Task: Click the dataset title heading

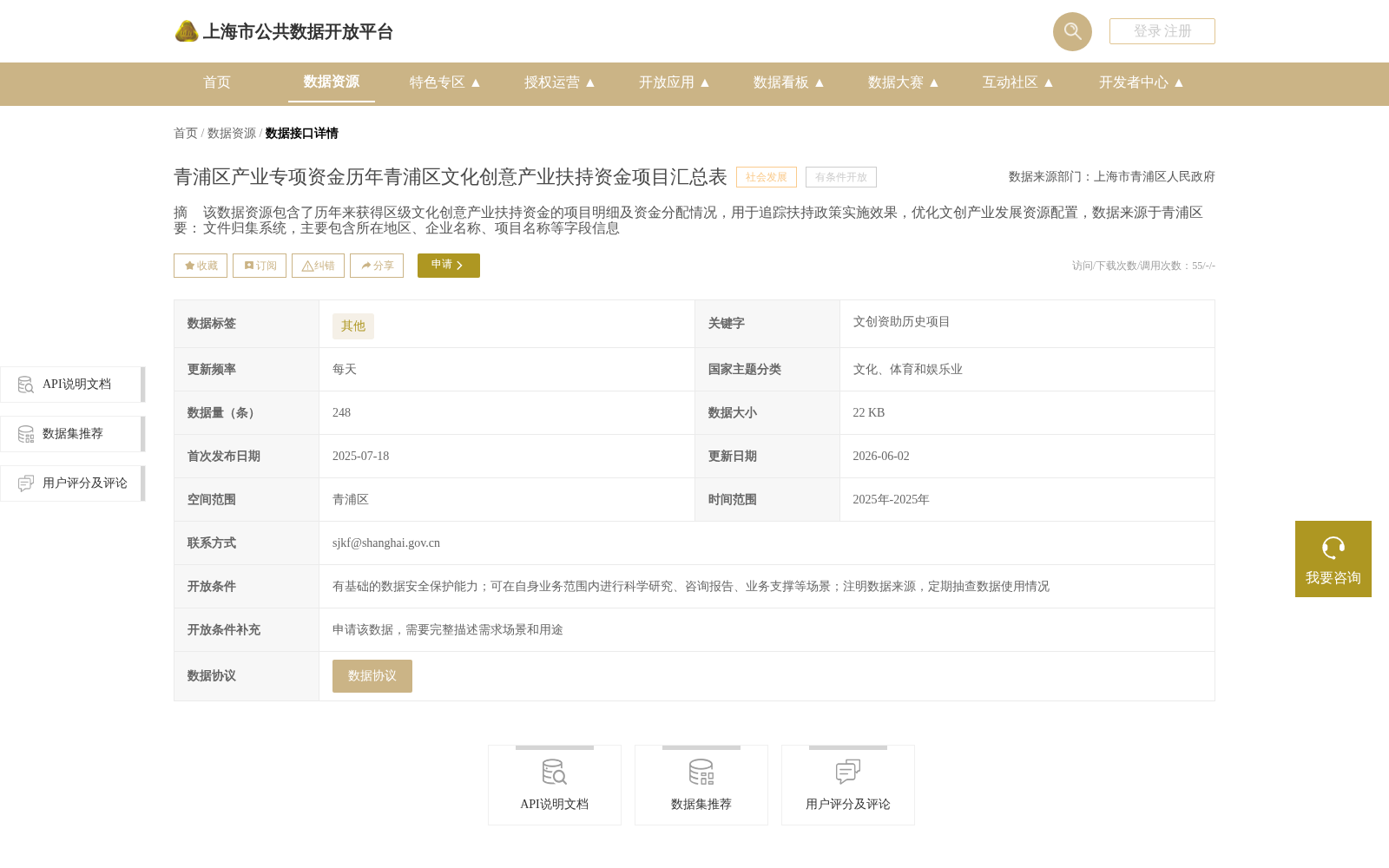Action: click(451, 177)
